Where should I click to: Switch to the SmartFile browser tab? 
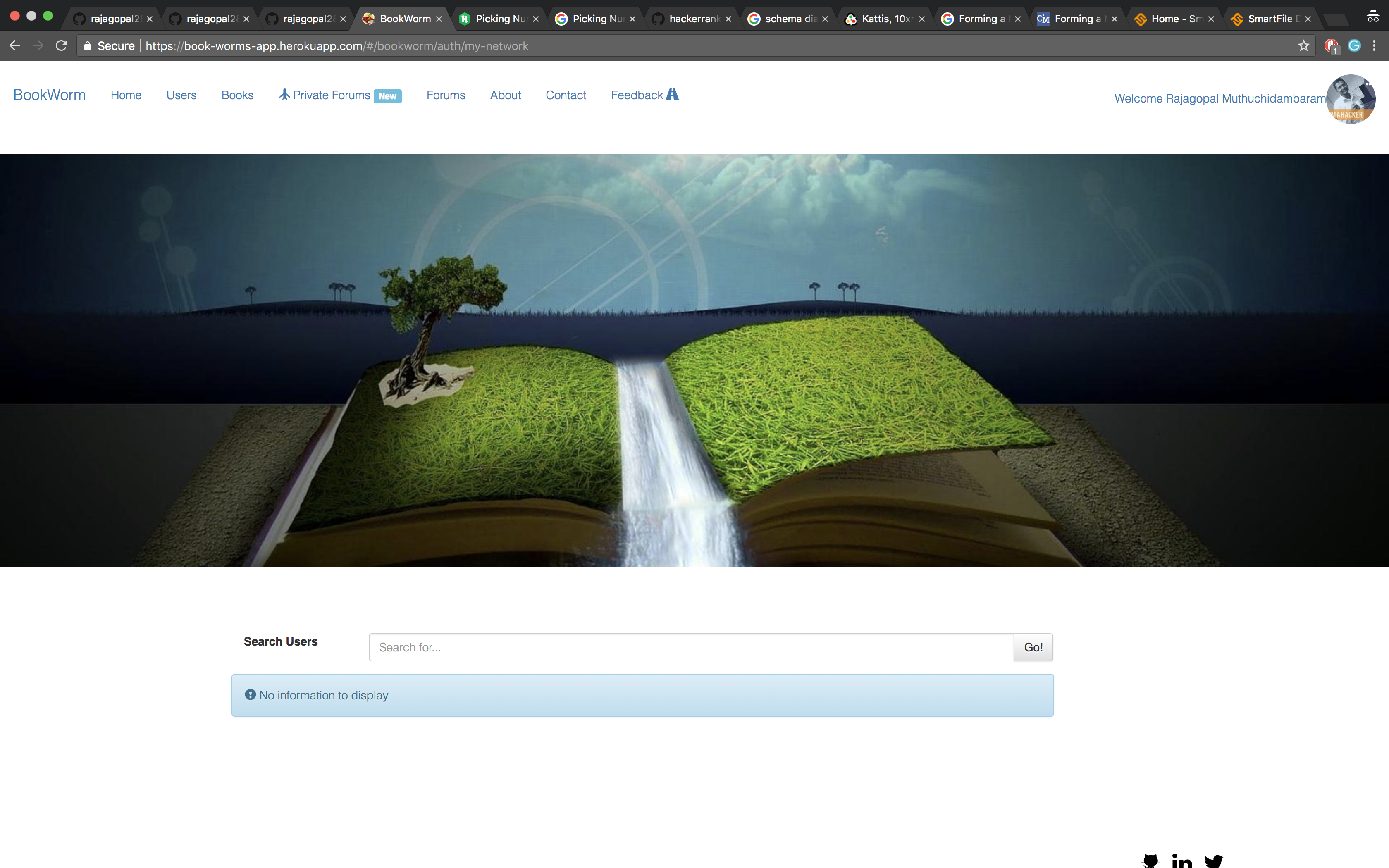click(x=1269, y=19)
